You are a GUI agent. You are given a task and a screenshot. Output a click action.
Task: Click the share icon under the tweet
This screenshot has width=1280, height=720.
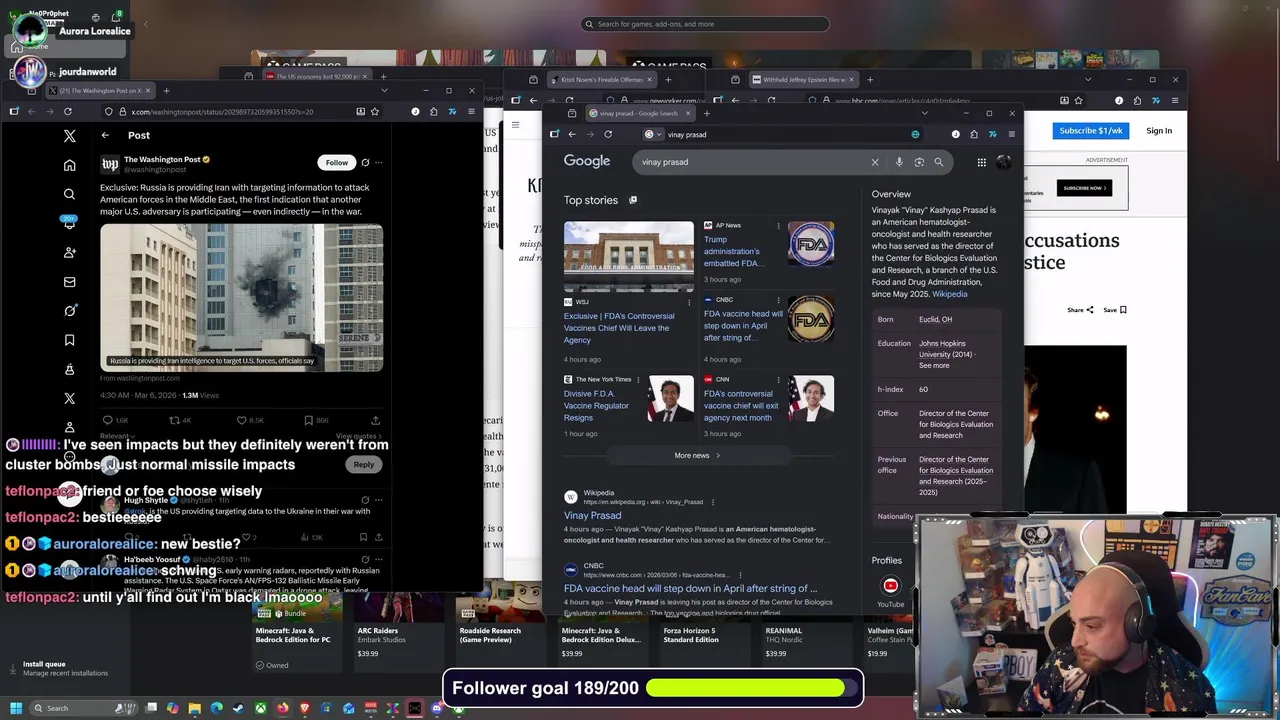click(x=375, y=421)
